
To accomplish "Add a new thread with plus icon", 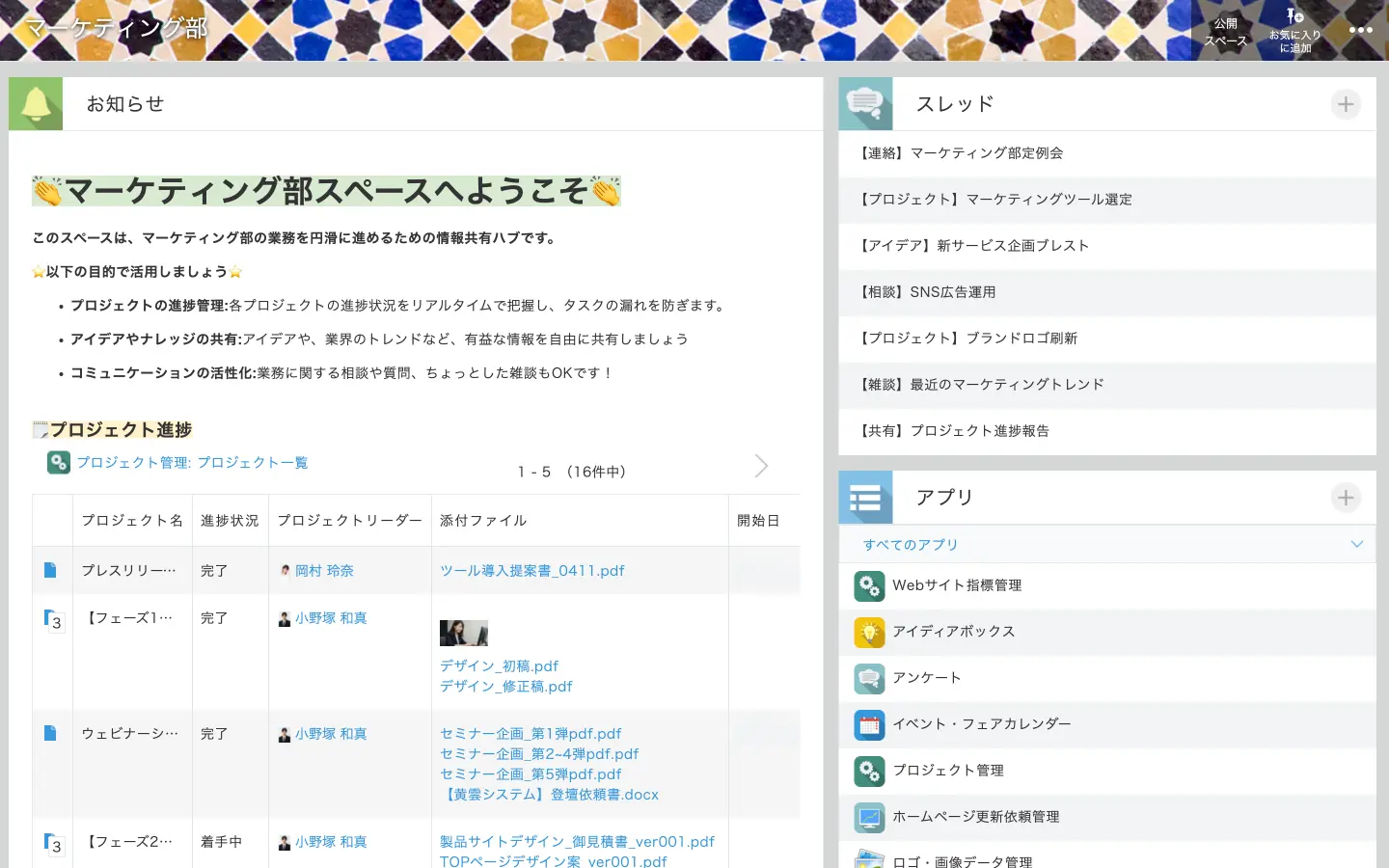I will click(1346, 104).
